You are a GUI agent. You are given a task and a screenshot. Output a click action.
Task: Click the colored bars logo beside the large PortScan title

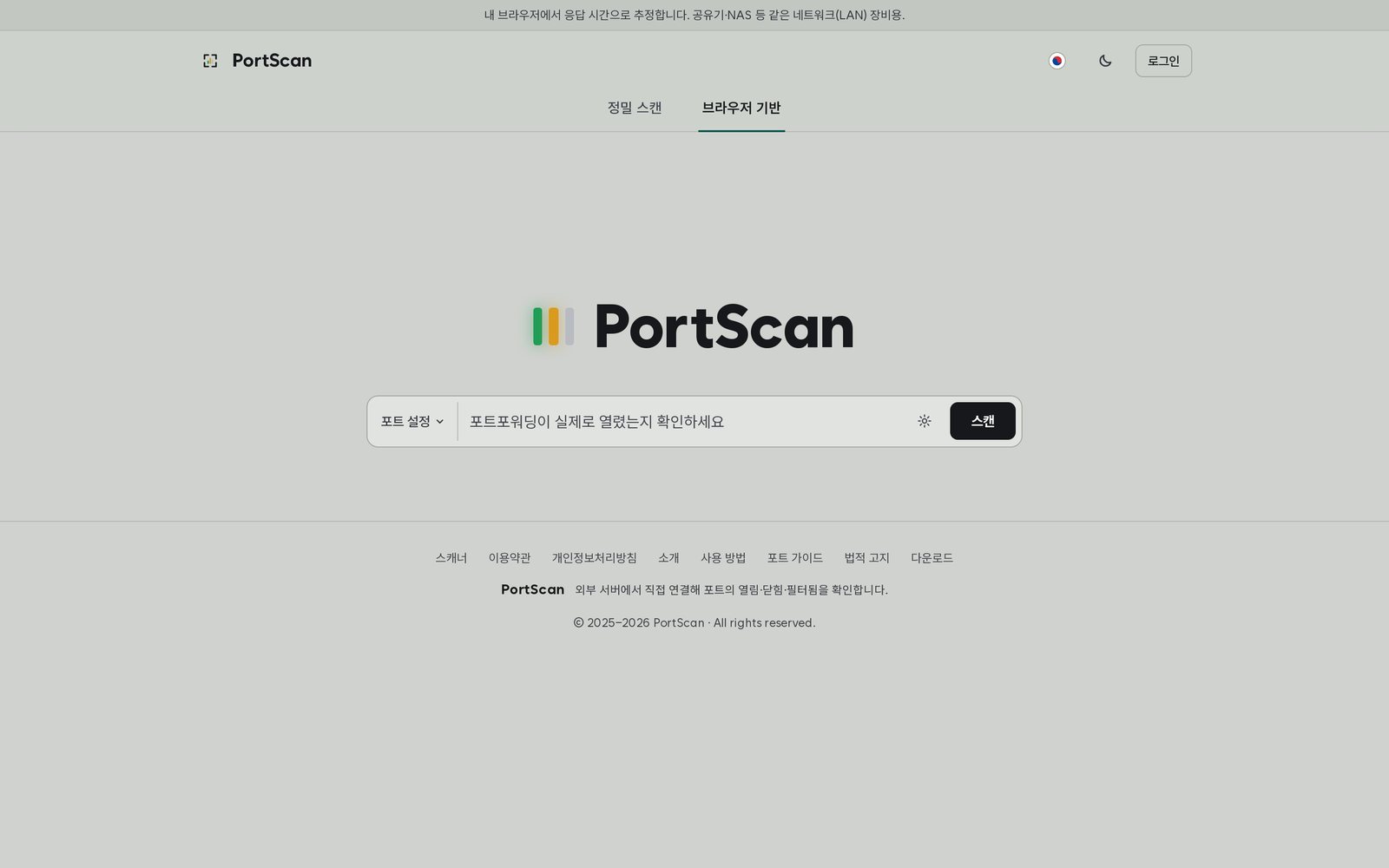coord(554,326)
